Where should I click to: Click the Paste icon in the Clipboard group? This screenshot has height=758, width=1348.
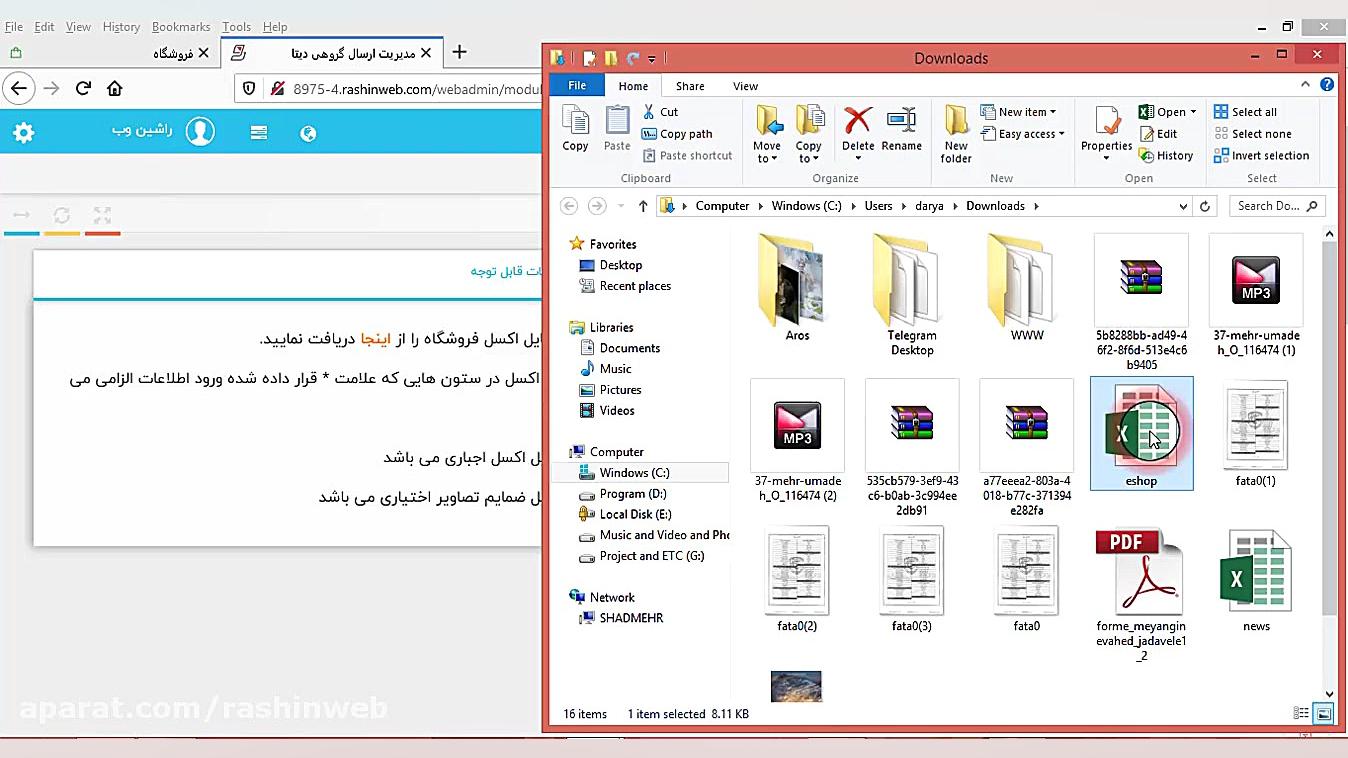(617, 130)
